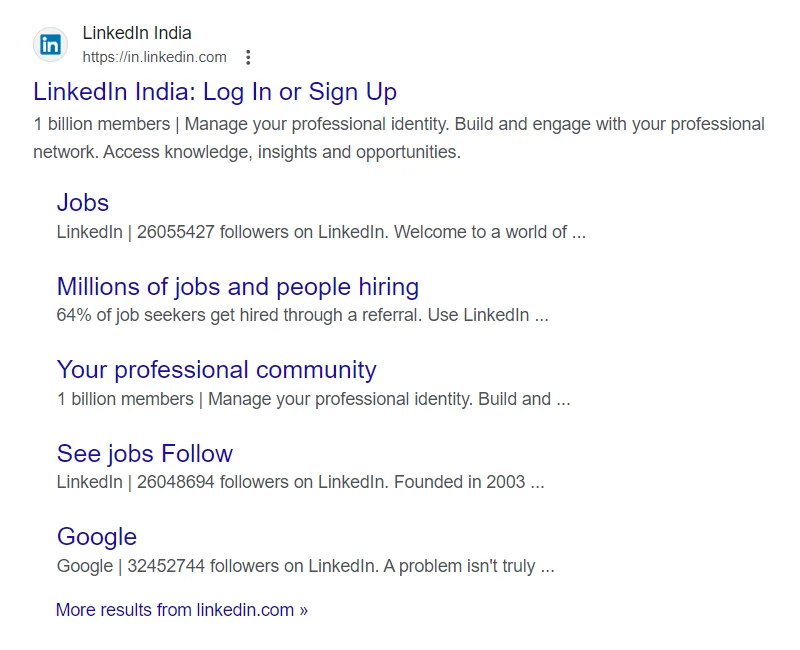Click the LinkedIn favicon logo

(50, 45)
